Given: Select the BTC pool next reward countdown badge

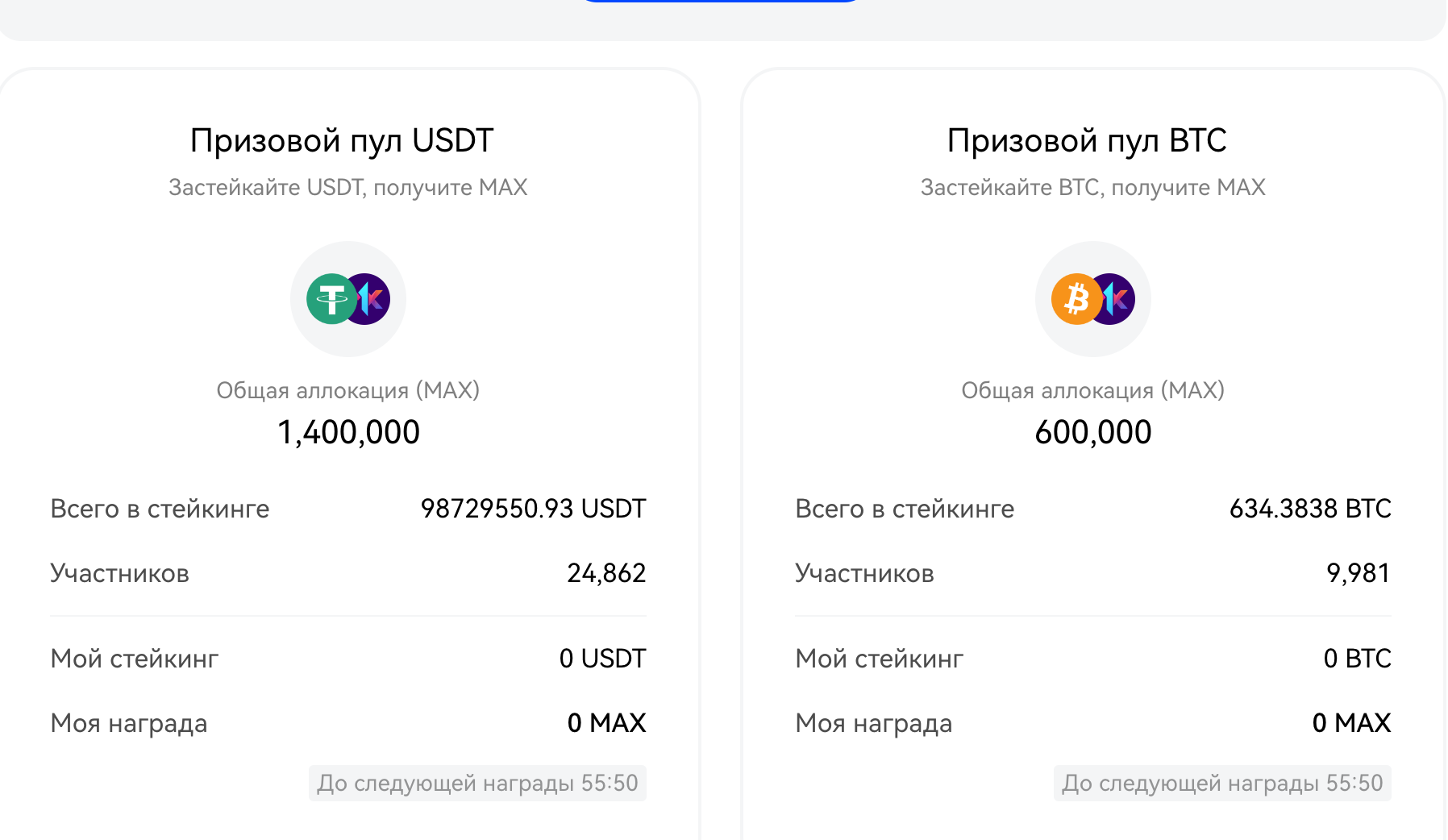Looking at the screenshot, I should (1222, 783).
